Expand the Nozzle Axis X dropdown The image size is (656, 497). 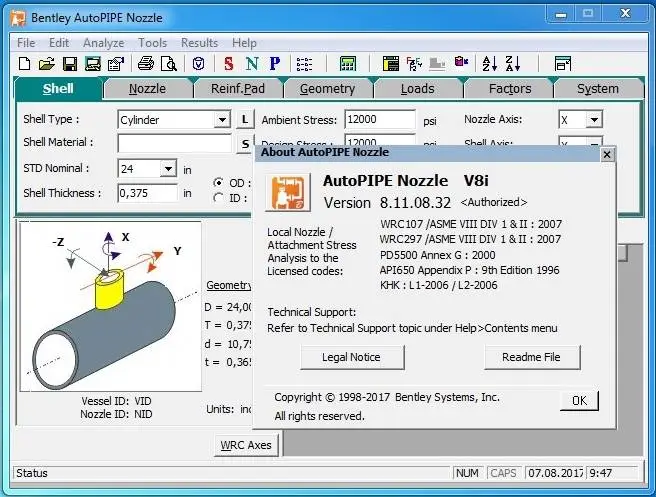(x=594, y=120)
